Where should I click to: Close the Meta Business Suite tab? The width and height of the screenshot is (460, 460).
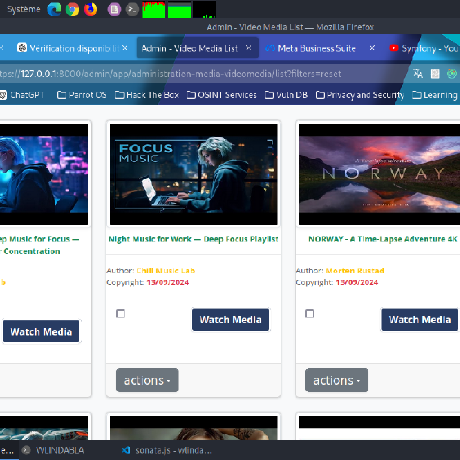click(372, 48)
